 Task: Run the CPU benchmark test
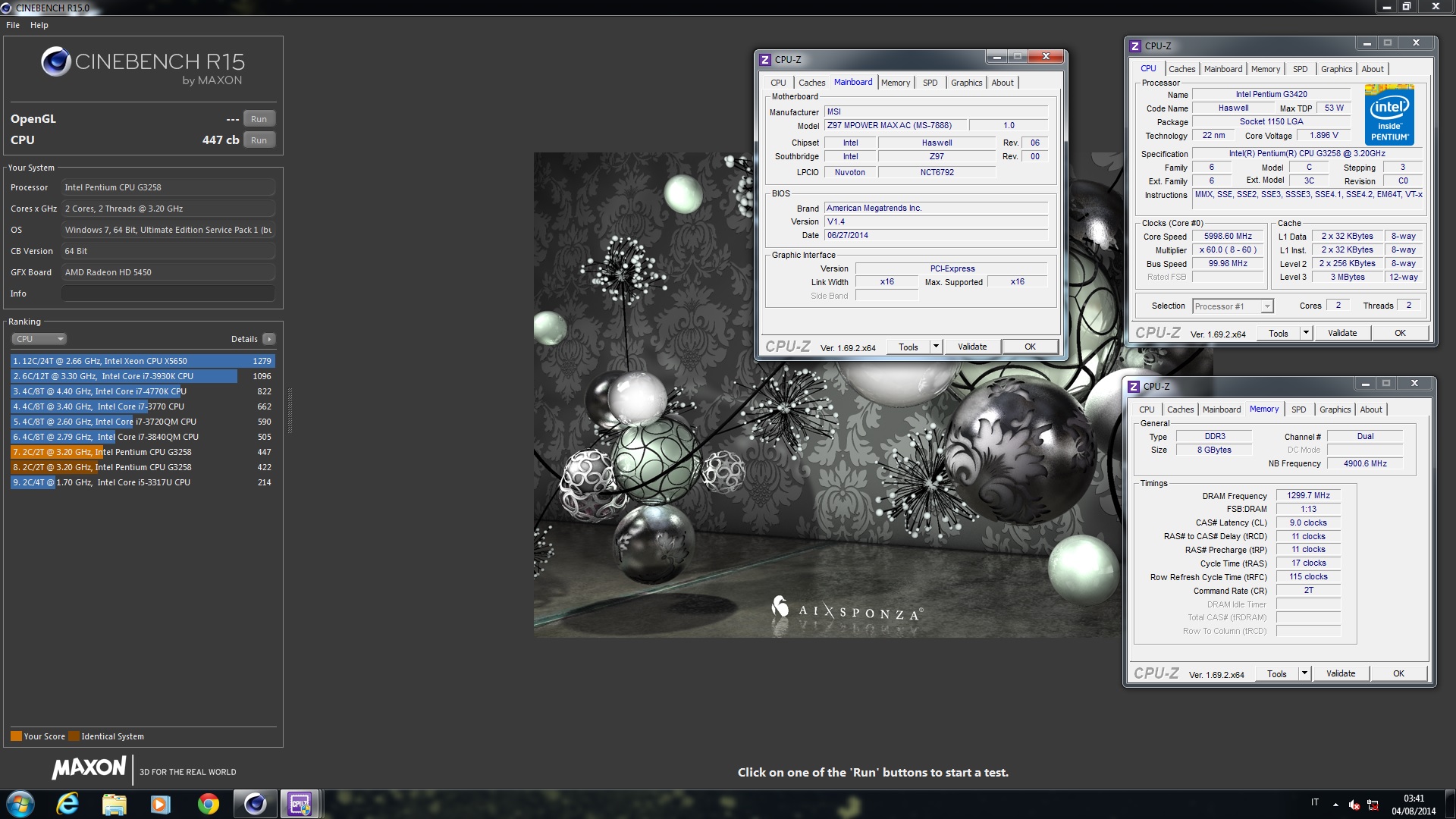[259, 140]
